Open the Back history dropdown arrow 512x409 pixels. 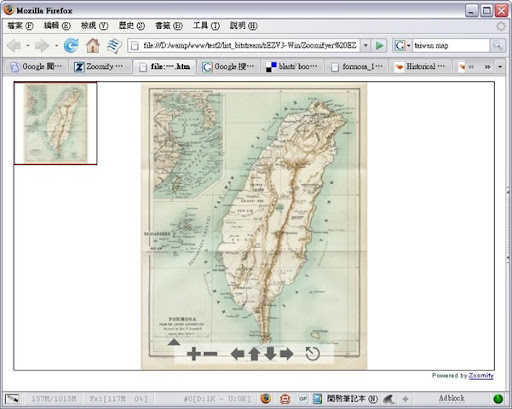(x=28, y=46)
